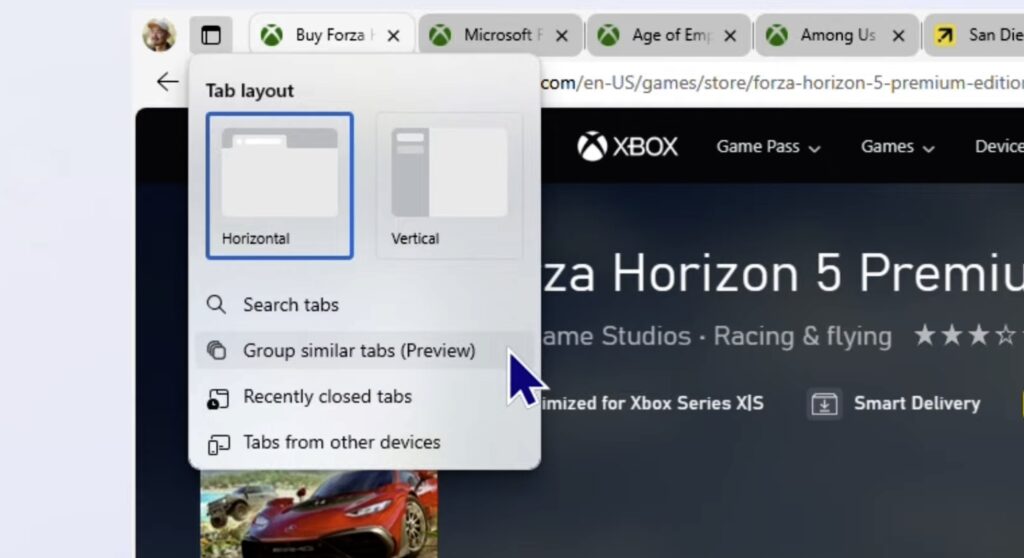The image size is (1024, 558).
Task: Expand the Games menu
Action: point(897,146)
